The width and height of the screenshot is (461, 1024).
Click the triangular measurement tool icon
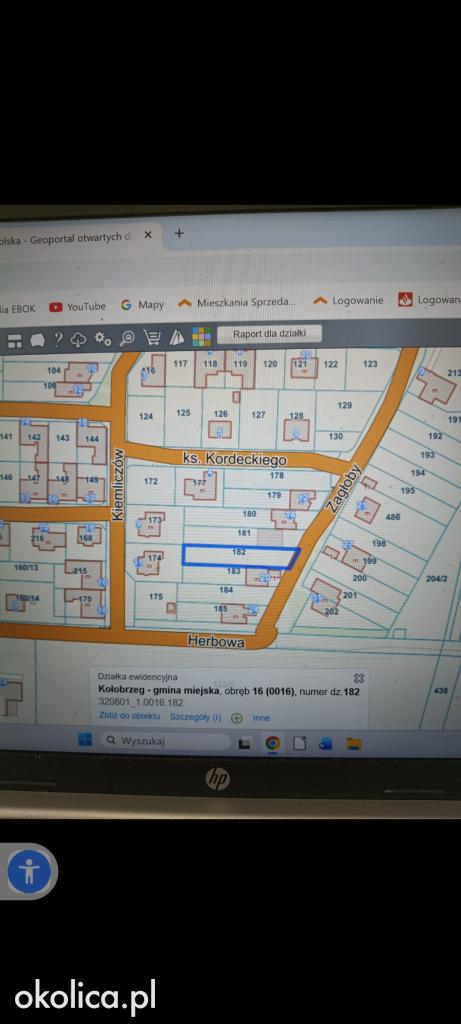point(176,338)
